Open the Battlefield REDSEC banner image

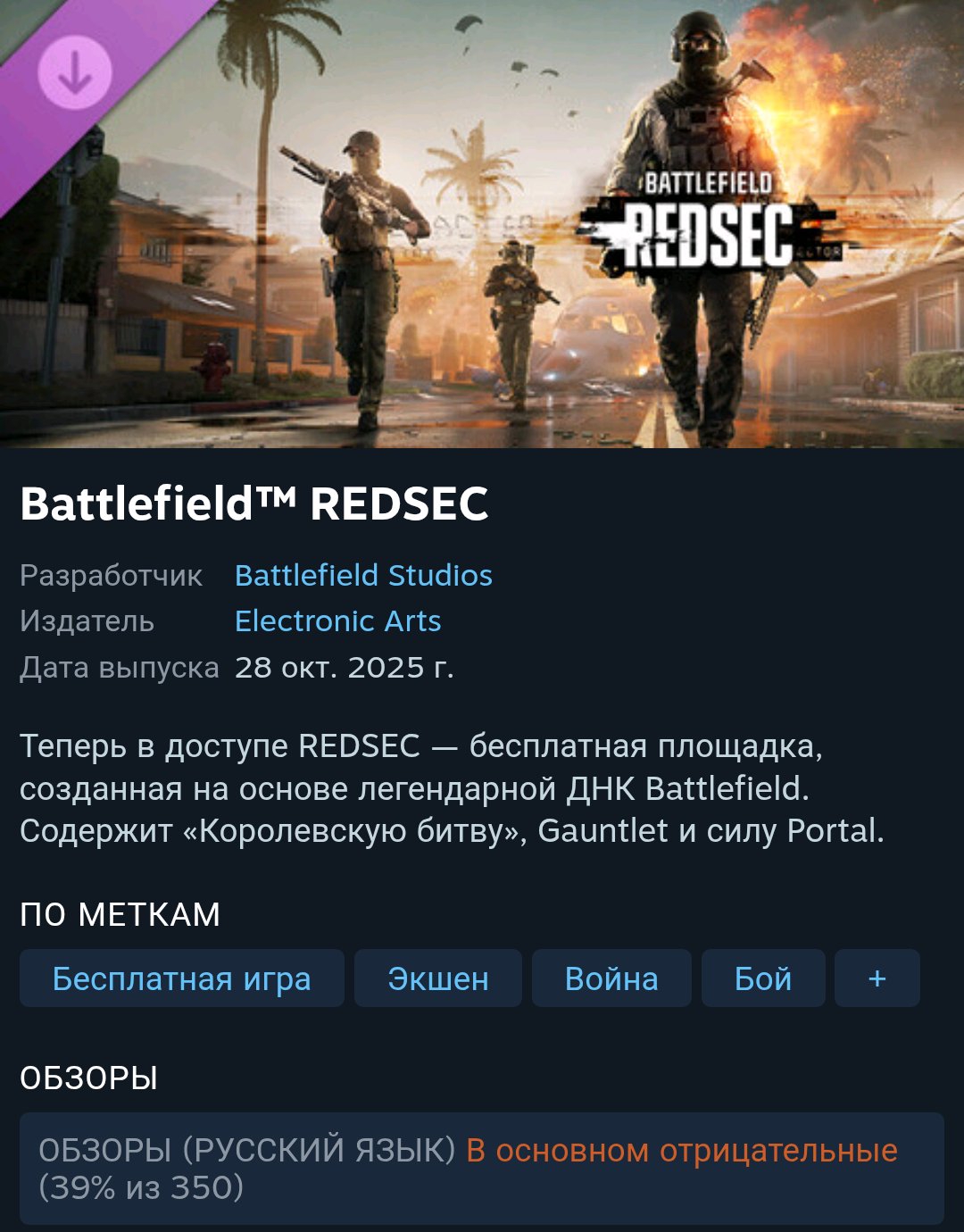[482, 223]
